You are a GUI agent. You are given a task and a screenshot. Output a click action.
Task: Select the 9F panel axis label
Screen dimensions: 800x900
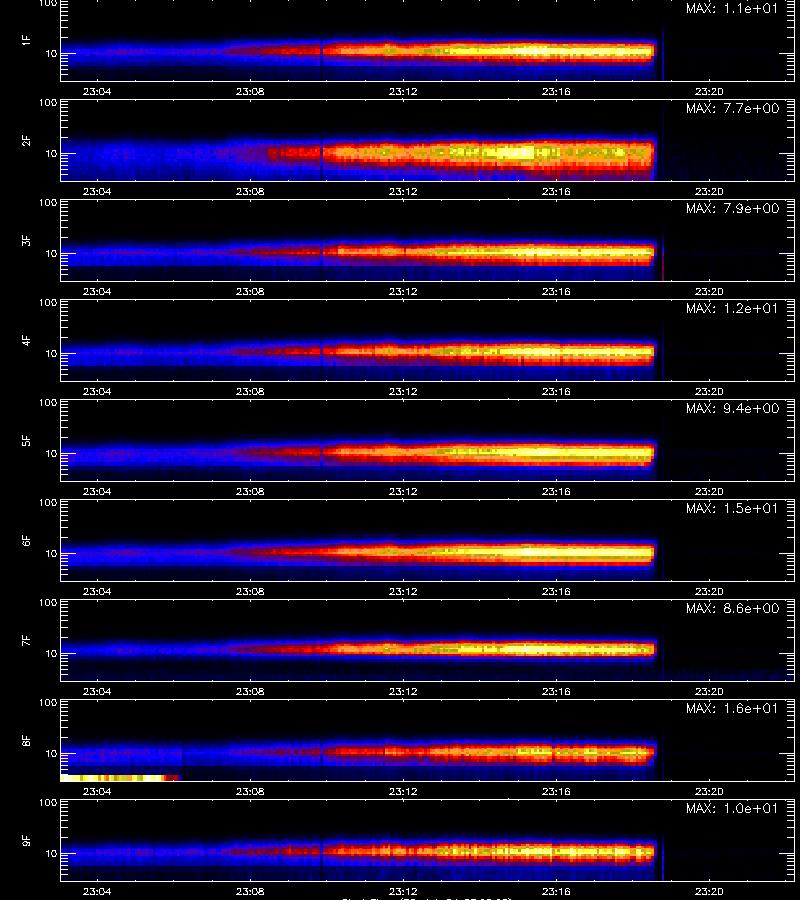point(26,840)
